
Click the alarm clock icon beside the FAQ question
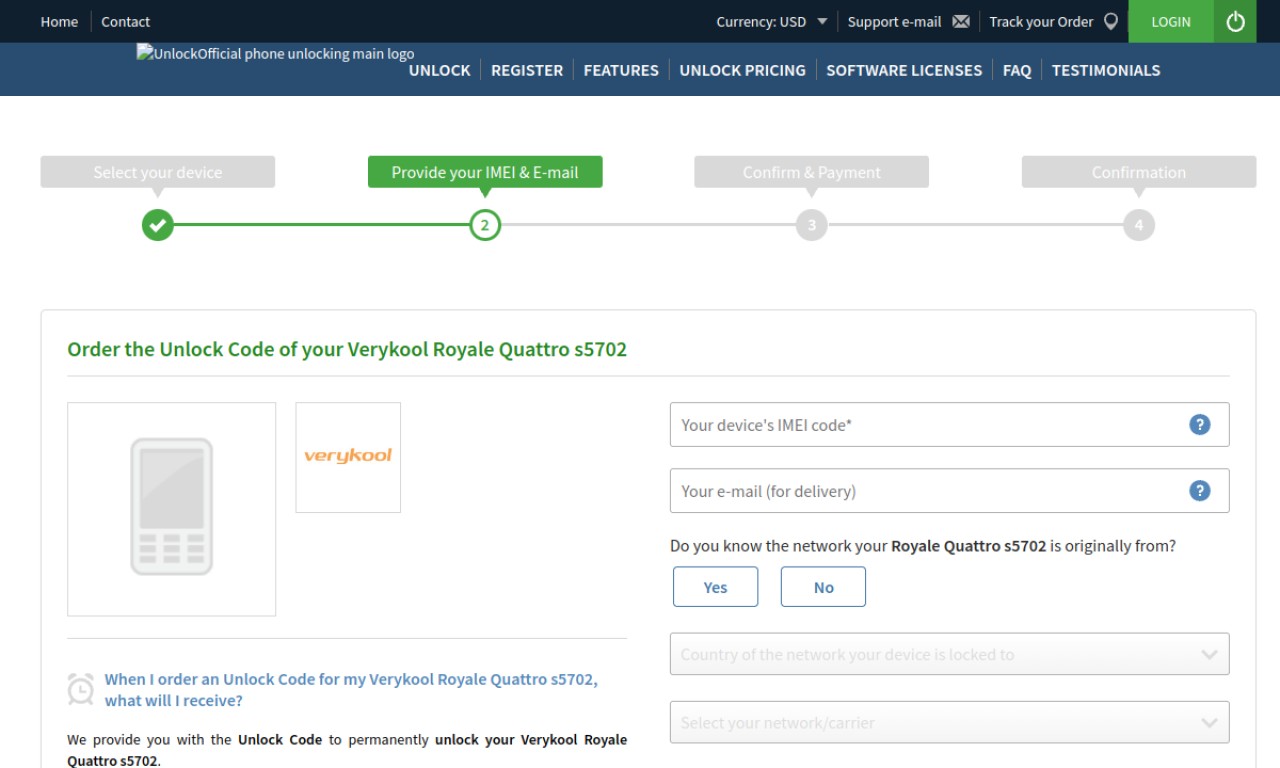click(80, 689)
